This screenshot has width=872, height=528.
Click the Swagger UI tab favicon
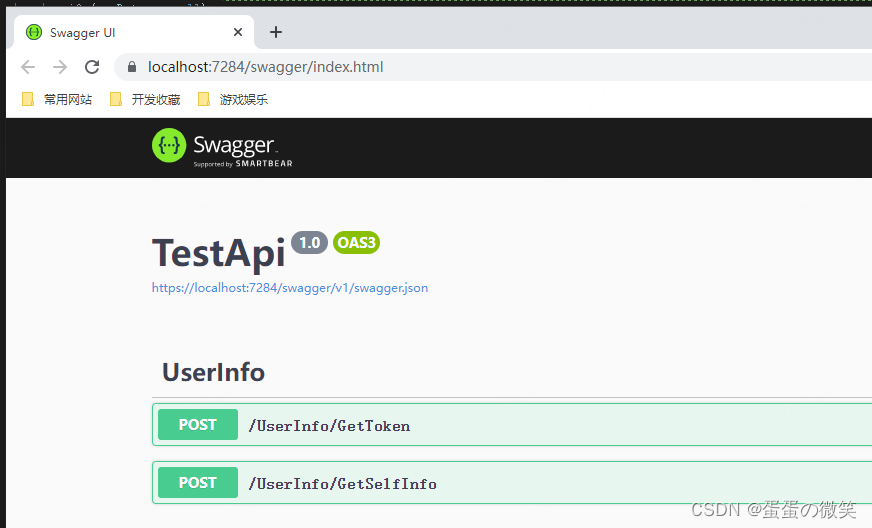(34, 32)
